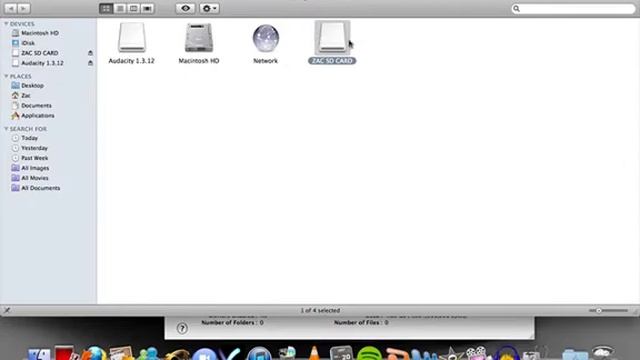Open help in the window behind Finder

click(182, 328)
